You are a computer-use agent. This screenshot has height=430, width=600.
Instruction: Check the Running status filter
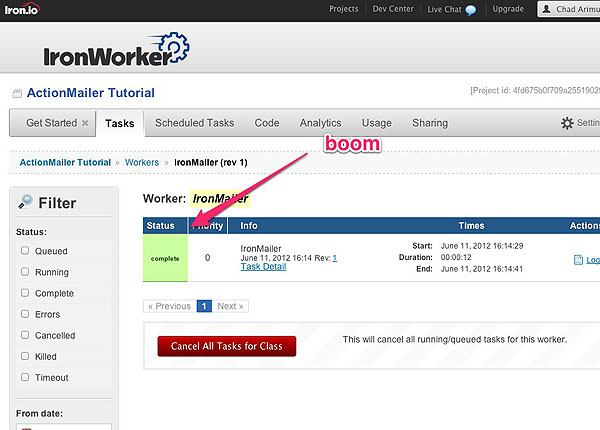[x=25, y=272]
